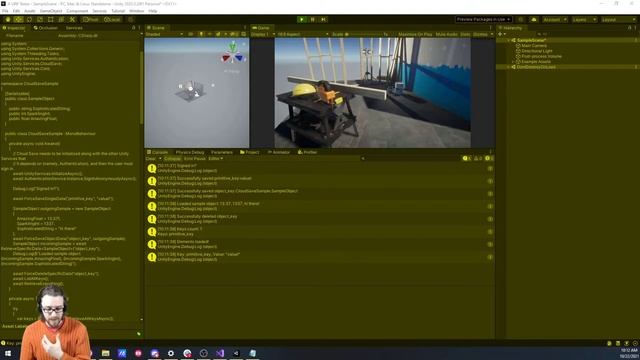Viewport: 640px width, 360px height.
Task: Switch to the Console tab
Action: point(158,152)
